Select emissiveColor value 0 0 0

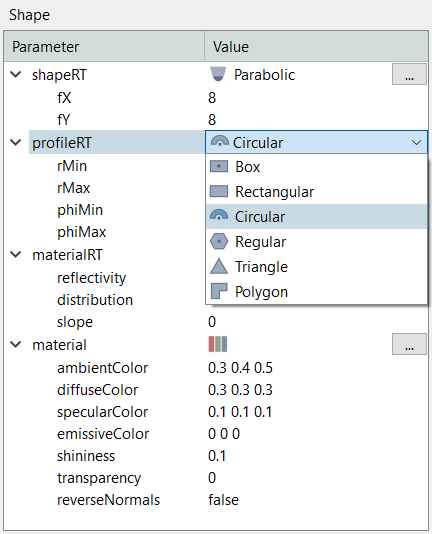click(x=224, y=434)
